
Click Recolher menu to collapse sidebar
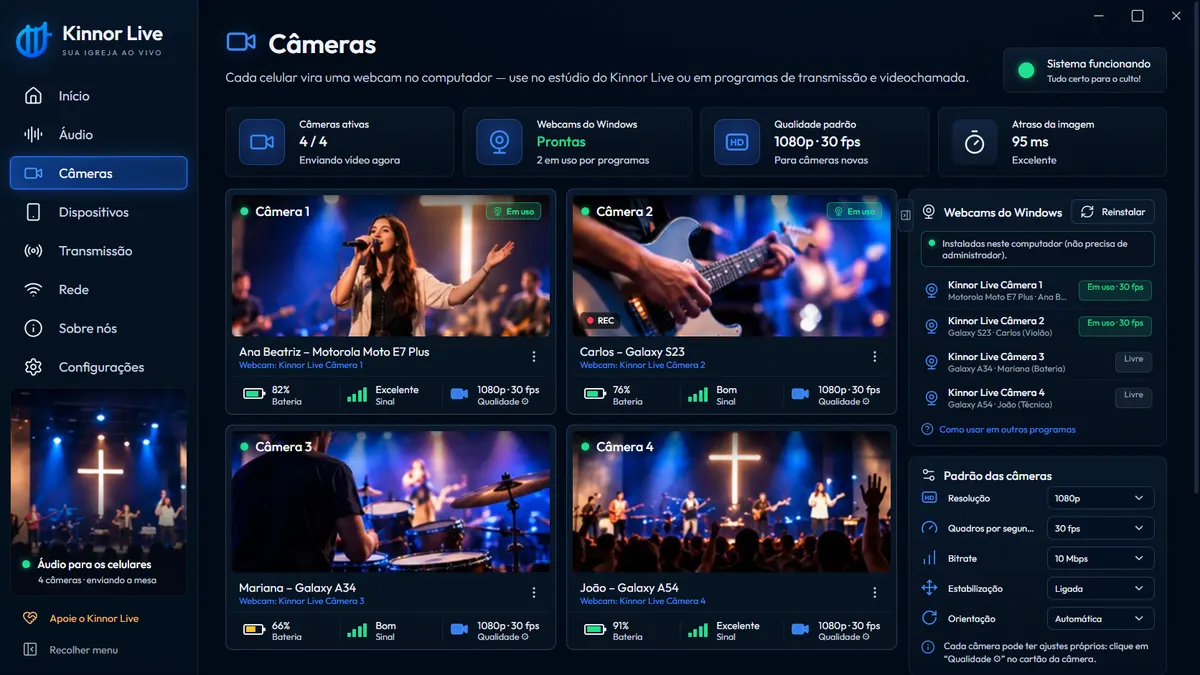(x=70, y=650)
